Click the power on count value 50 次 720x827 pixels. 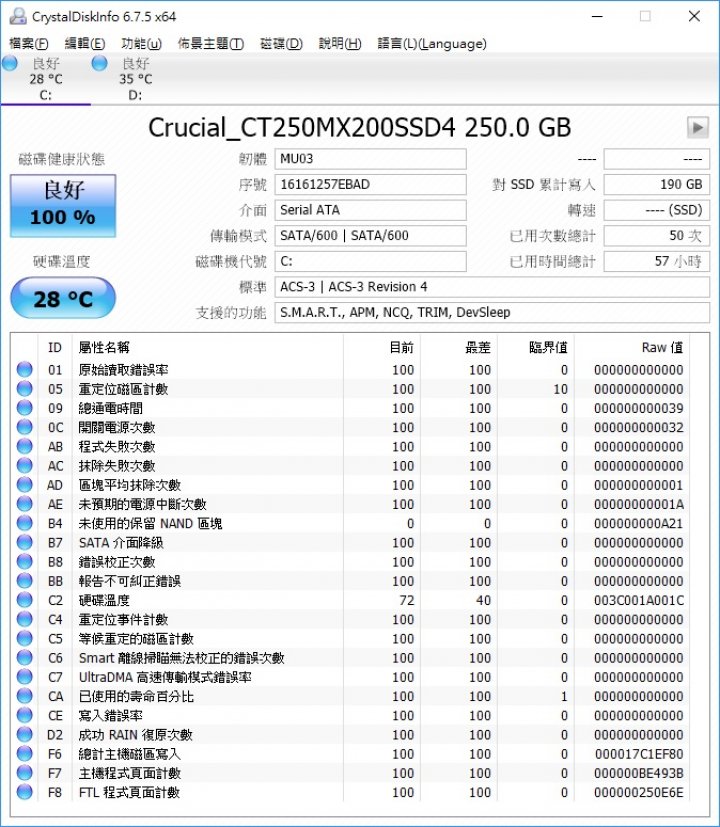click(657, 236)
